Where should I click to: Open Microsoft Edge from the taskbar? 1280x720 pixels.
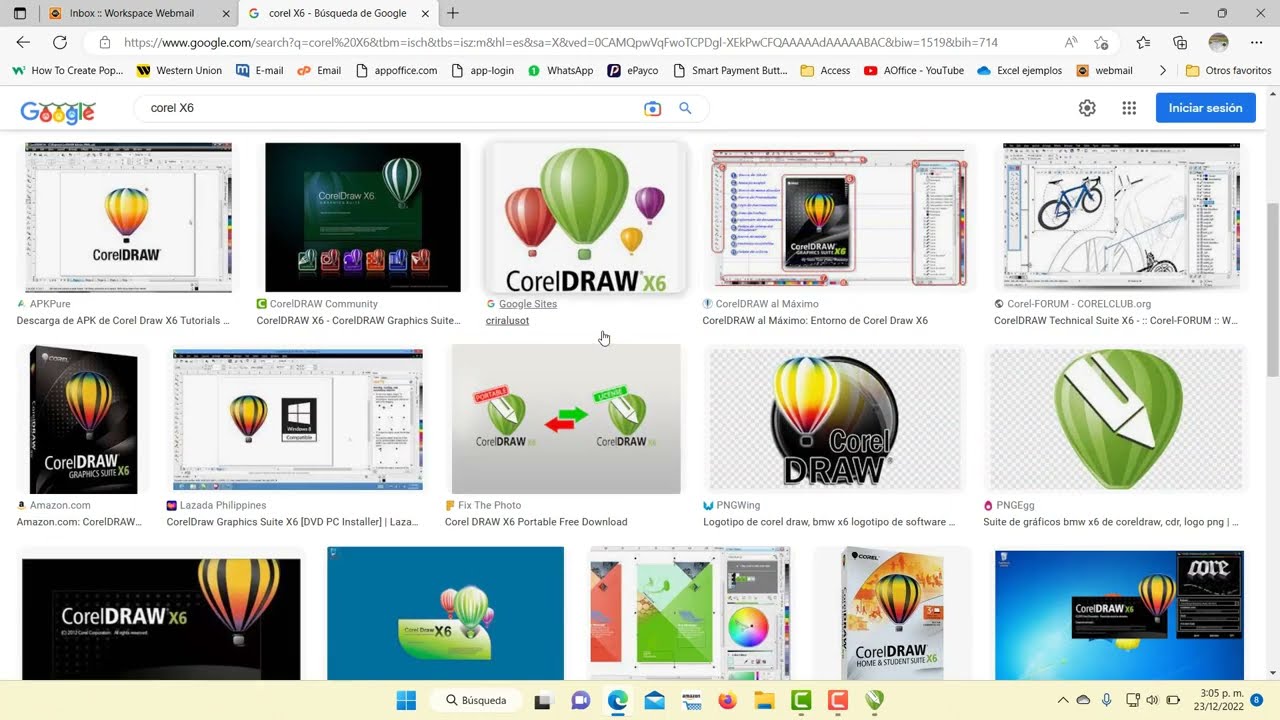pos(617,700)
